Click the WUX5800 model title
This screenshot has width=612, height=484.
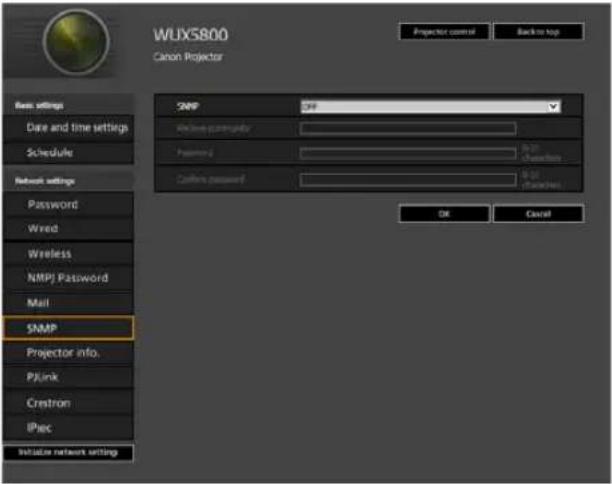190,35
